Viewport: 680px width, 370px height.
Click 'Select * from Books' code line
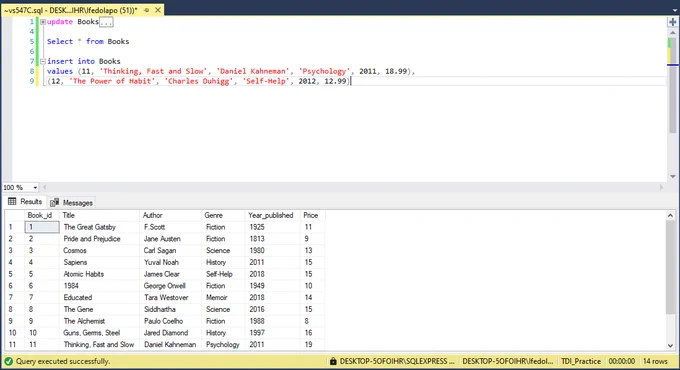click(88, 41)
